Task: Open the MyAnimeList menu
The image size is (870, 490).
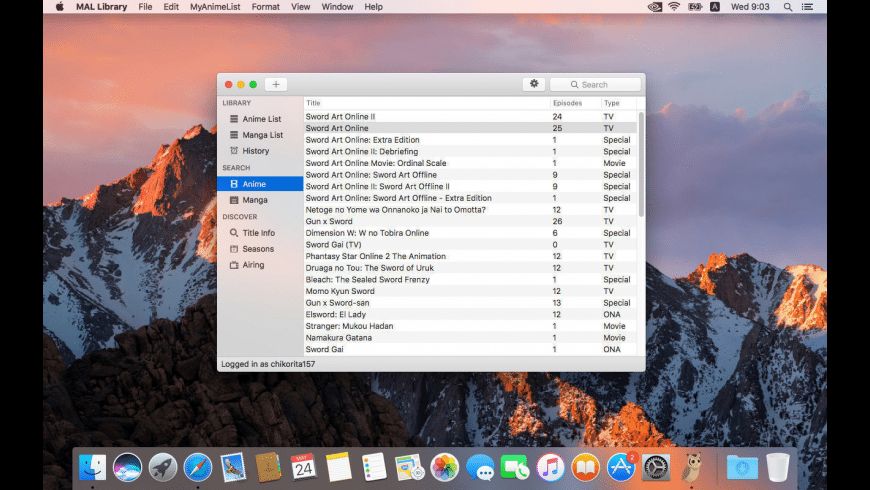Action: pyautogui.click(x=215, y=7)
